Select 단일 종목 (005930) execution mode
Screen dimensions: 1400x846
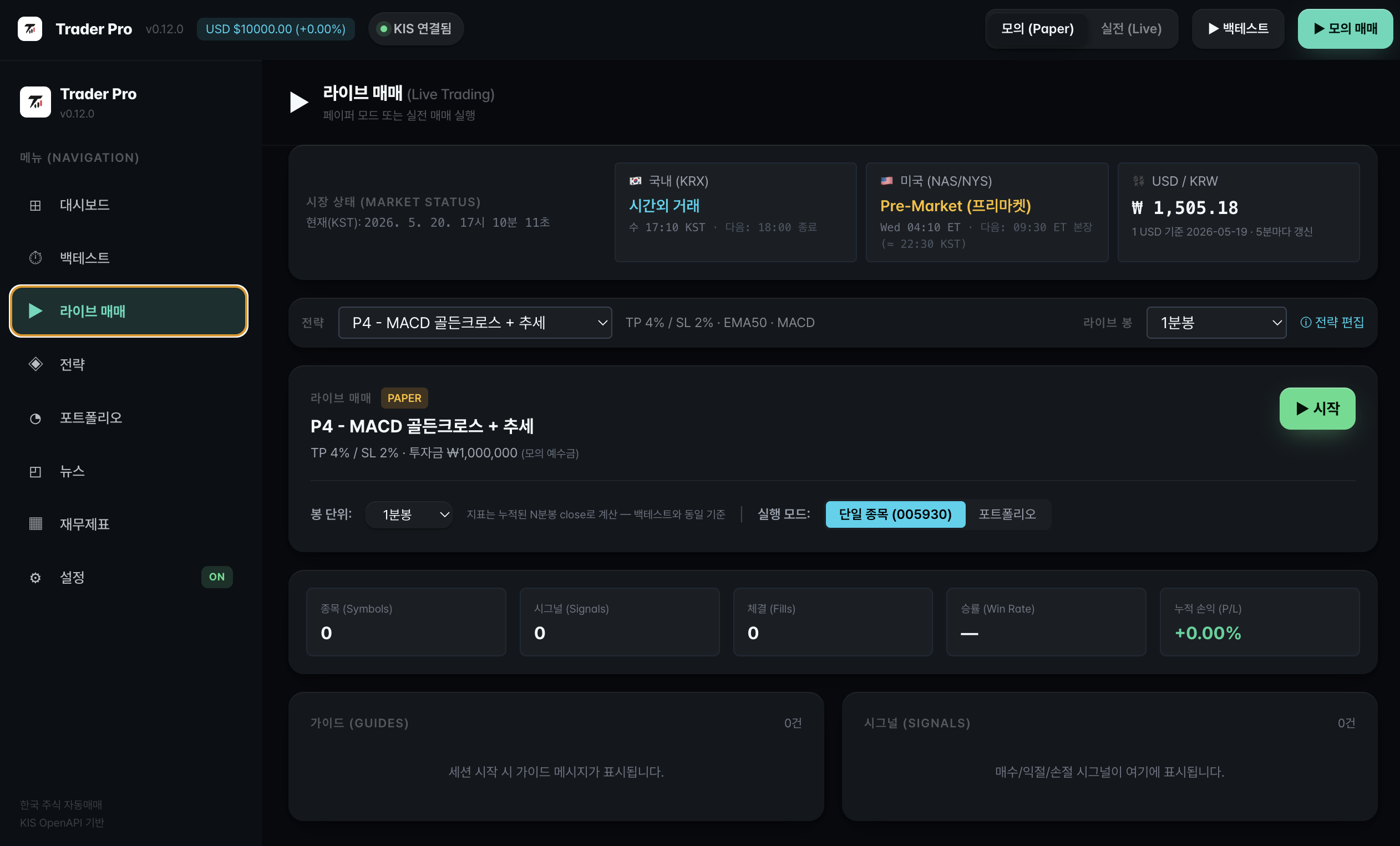tap(895, 514)
